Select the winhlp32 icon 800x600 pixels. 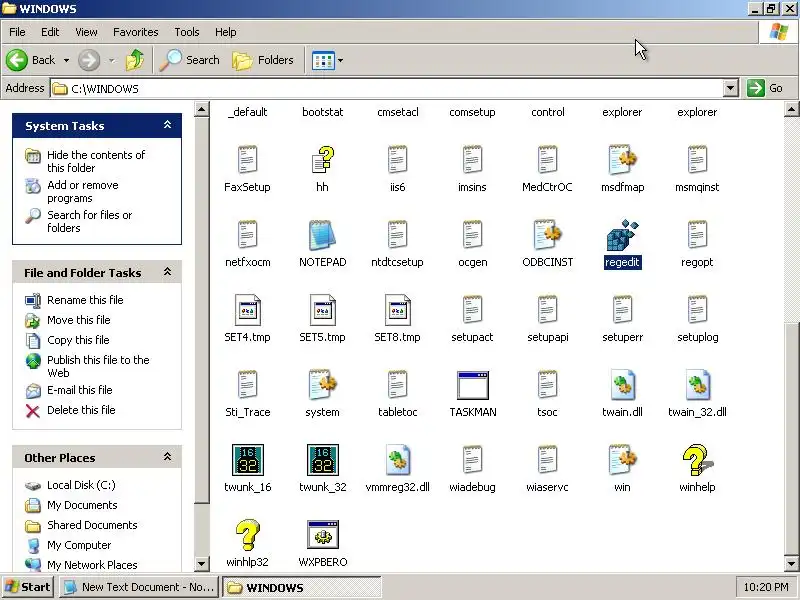coord(247,535)
